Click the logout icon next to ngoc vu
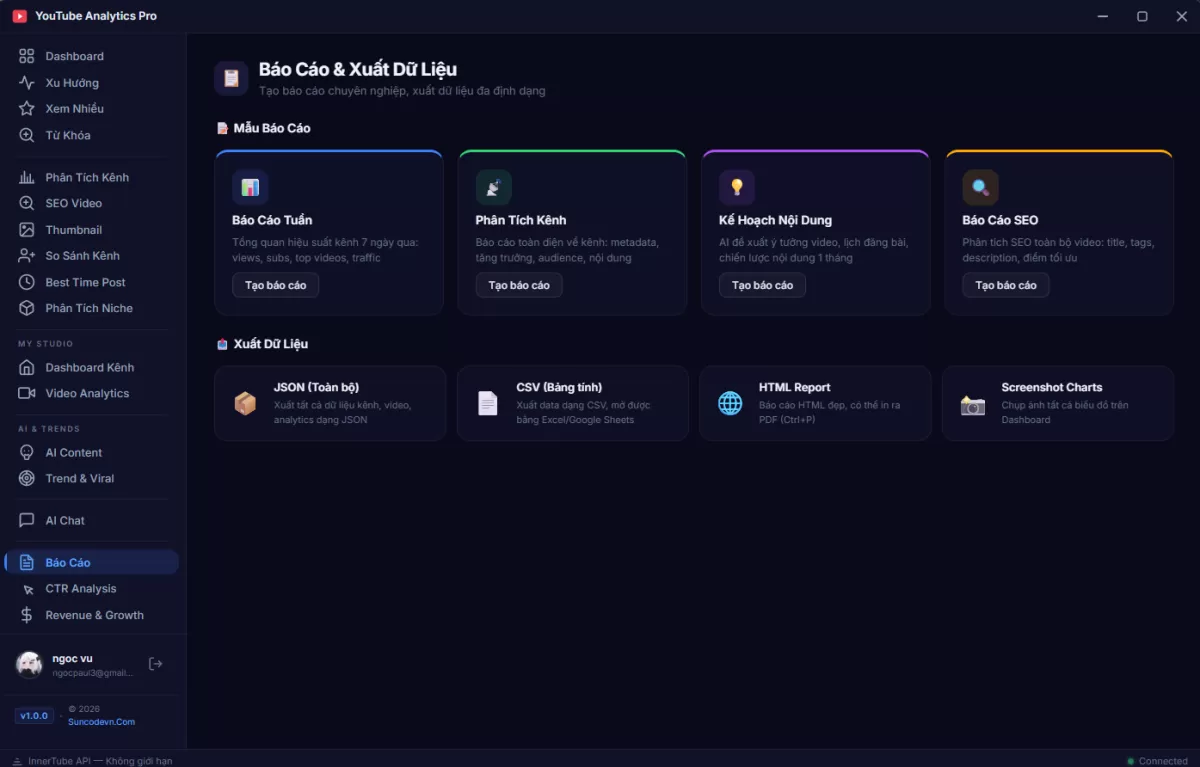Image resolution: width=1200 pixels, height=767 pixels. [155, 663]
